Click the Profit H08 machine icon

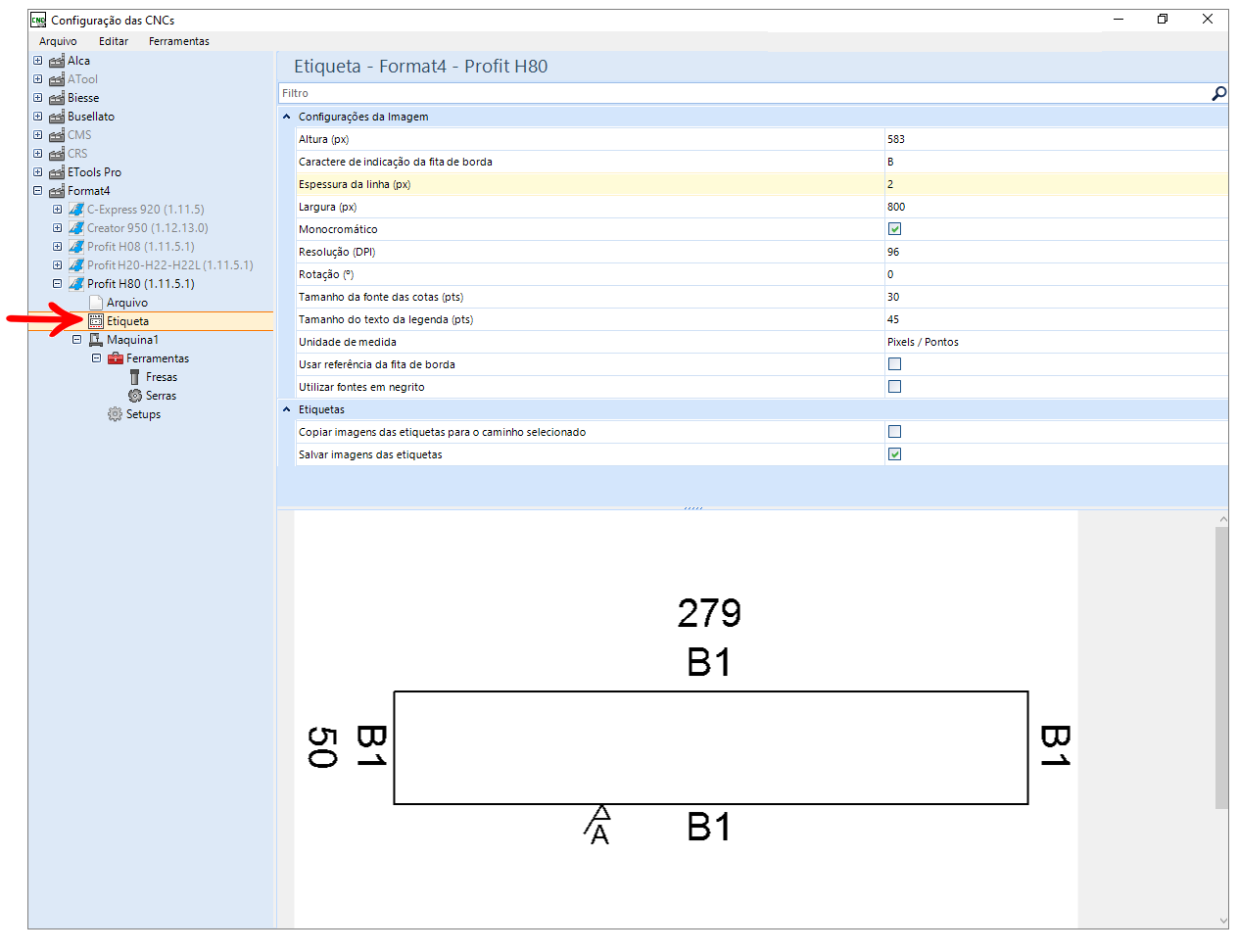click(x=76, y=247)
